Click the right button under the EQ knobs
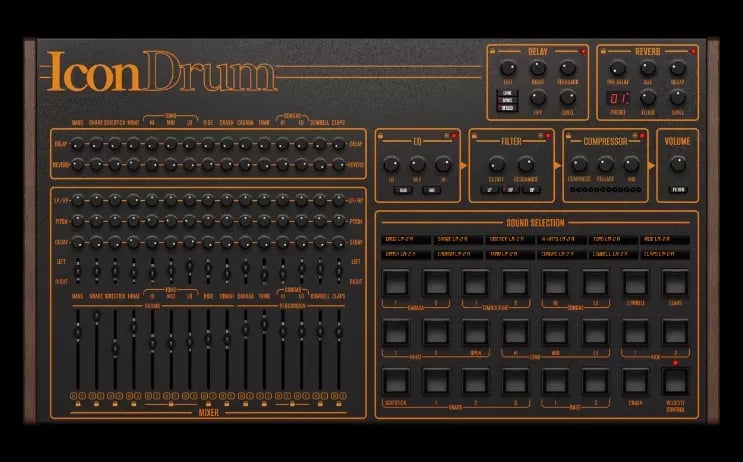Screen dimensions: 743x462 click(432, 190)
